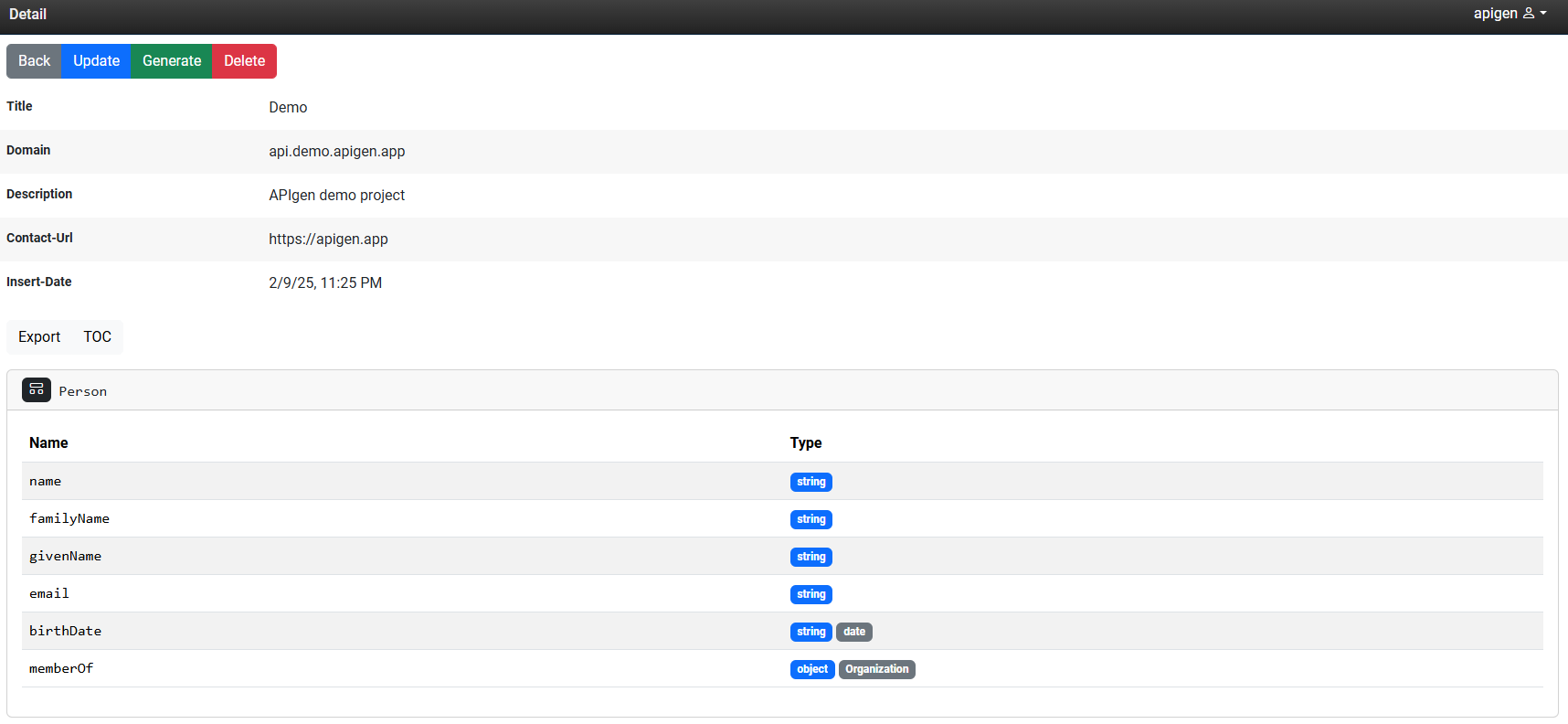Click the green Generate button
Screen dimensions: 1568x724
(172, 61)
